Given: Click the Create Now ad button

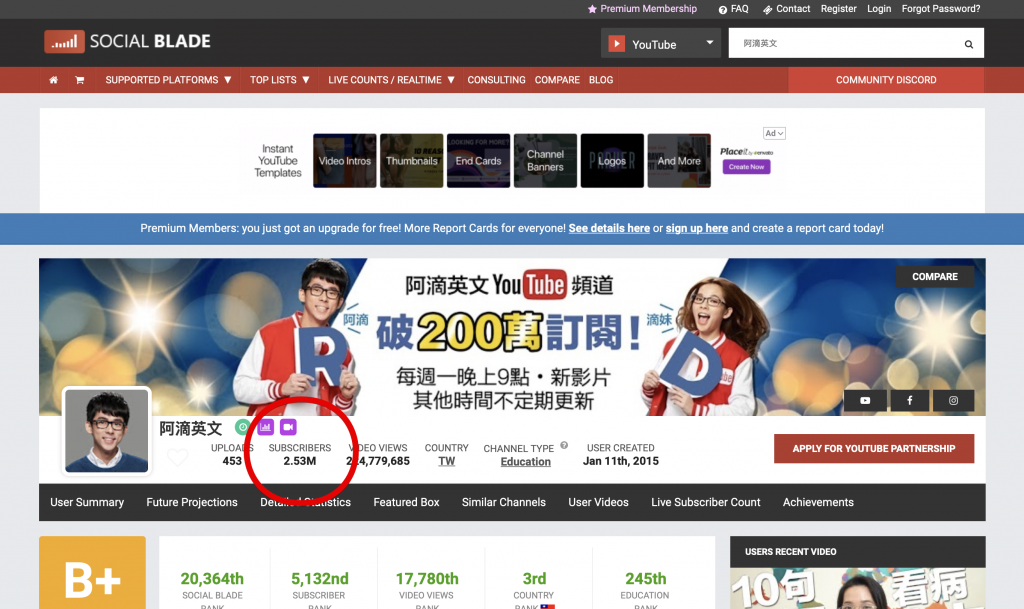Looking at the screenshot, I should pos(746,167).
